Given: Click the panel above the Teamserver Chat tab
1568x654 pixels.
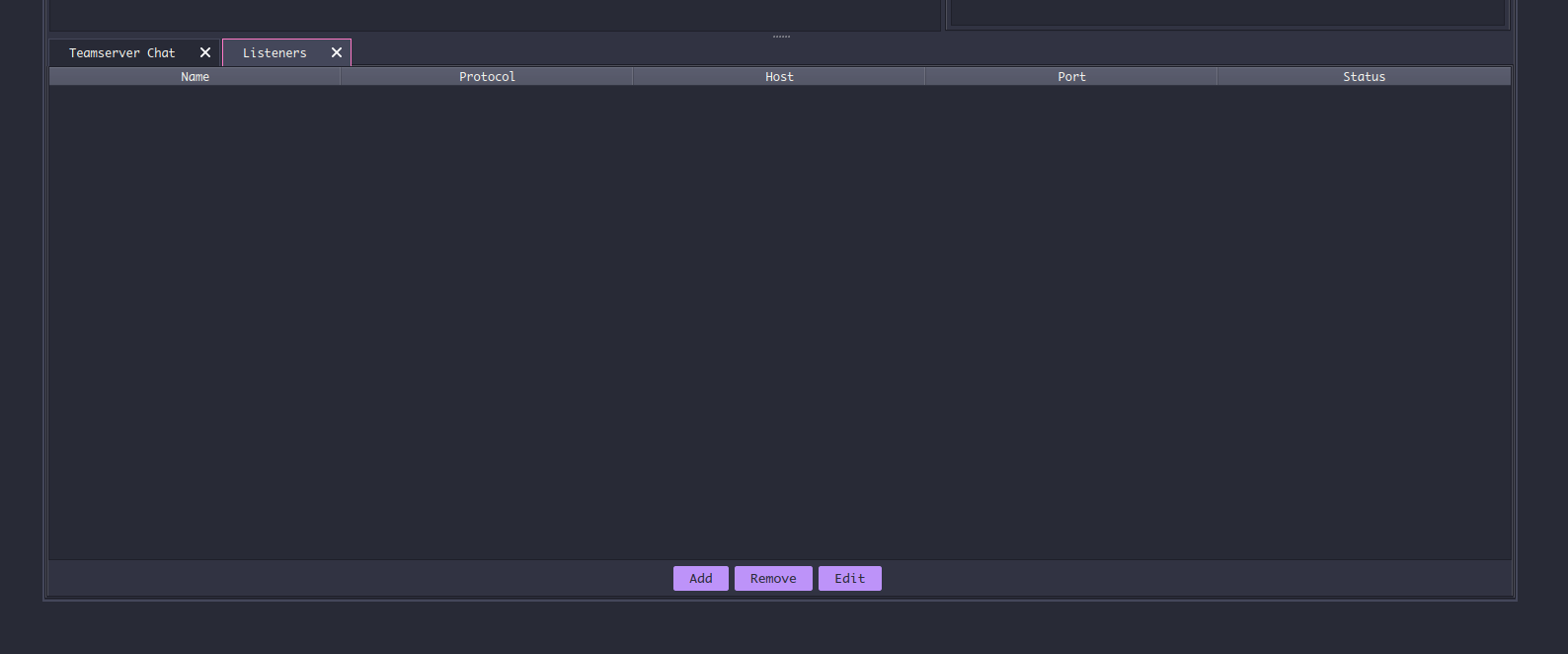Looking at the screenshot, I should pyautogui.click(x=494, y=14).
